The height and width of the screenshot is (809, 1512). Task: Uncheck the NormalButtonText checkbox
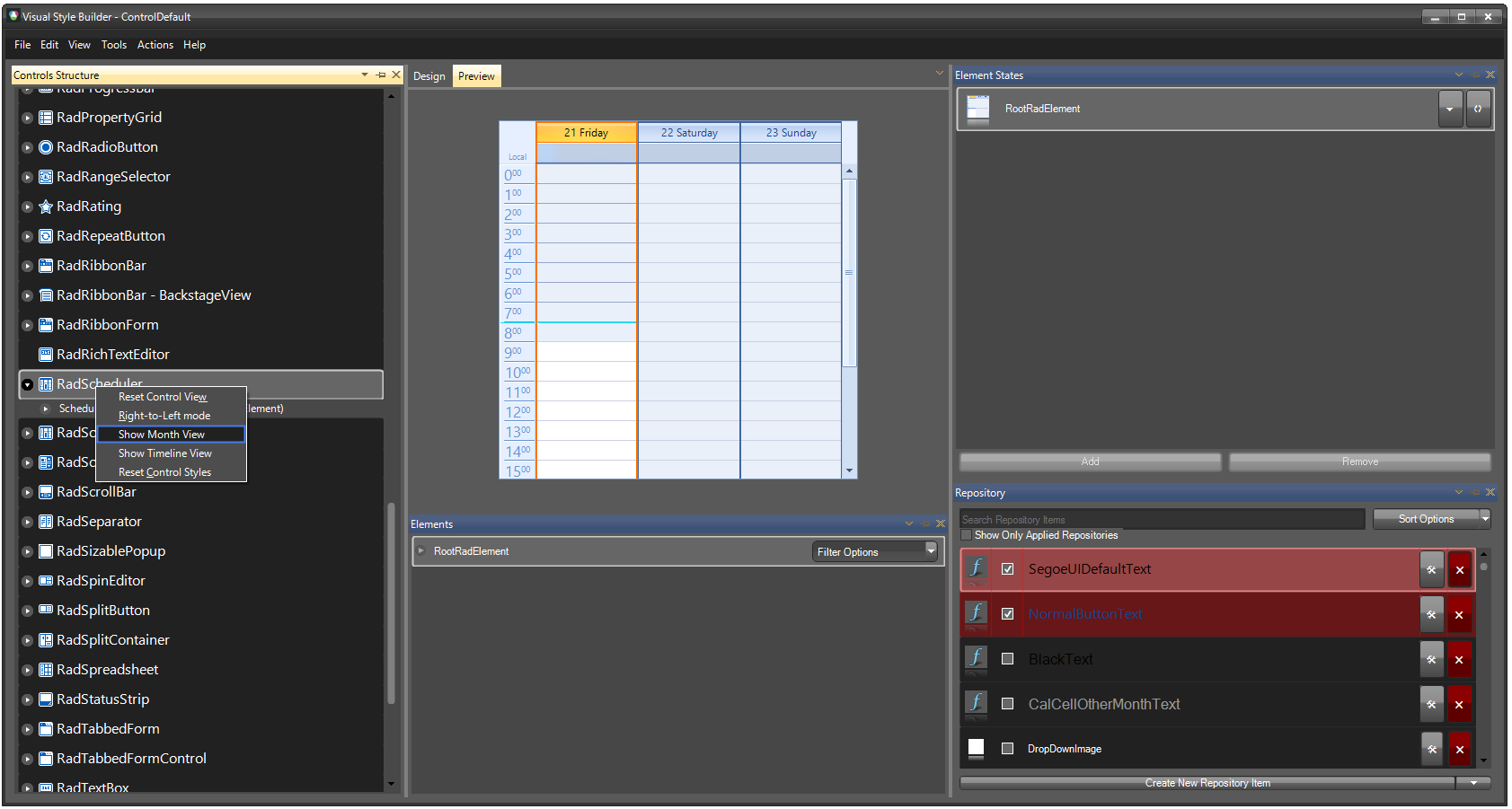(1008, 614)
